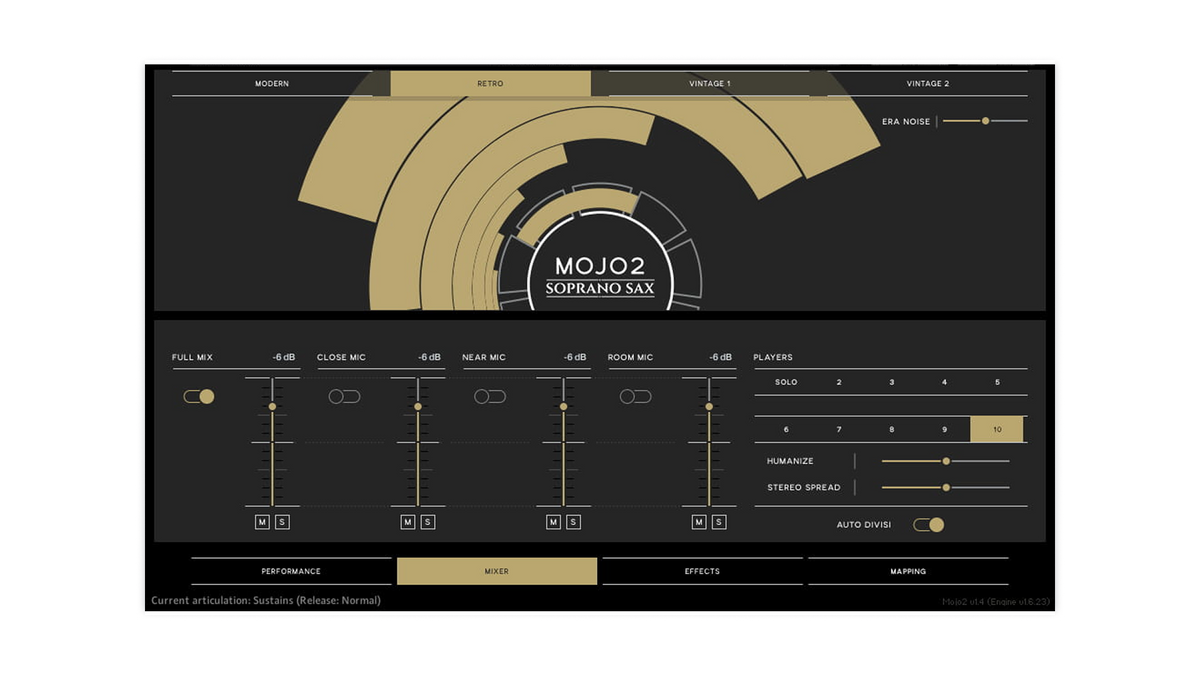The width and height of the screenshot is (1200, 675).
Task: Solo the Full Mix channel
Action: point(282,522)
